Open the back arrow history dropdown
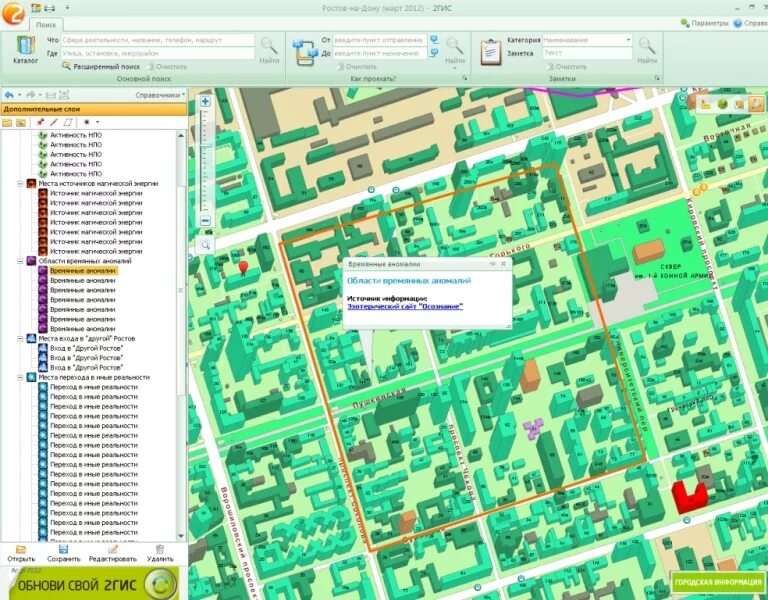Viewport: 768px width, 600px height. [x=20, y=95]
